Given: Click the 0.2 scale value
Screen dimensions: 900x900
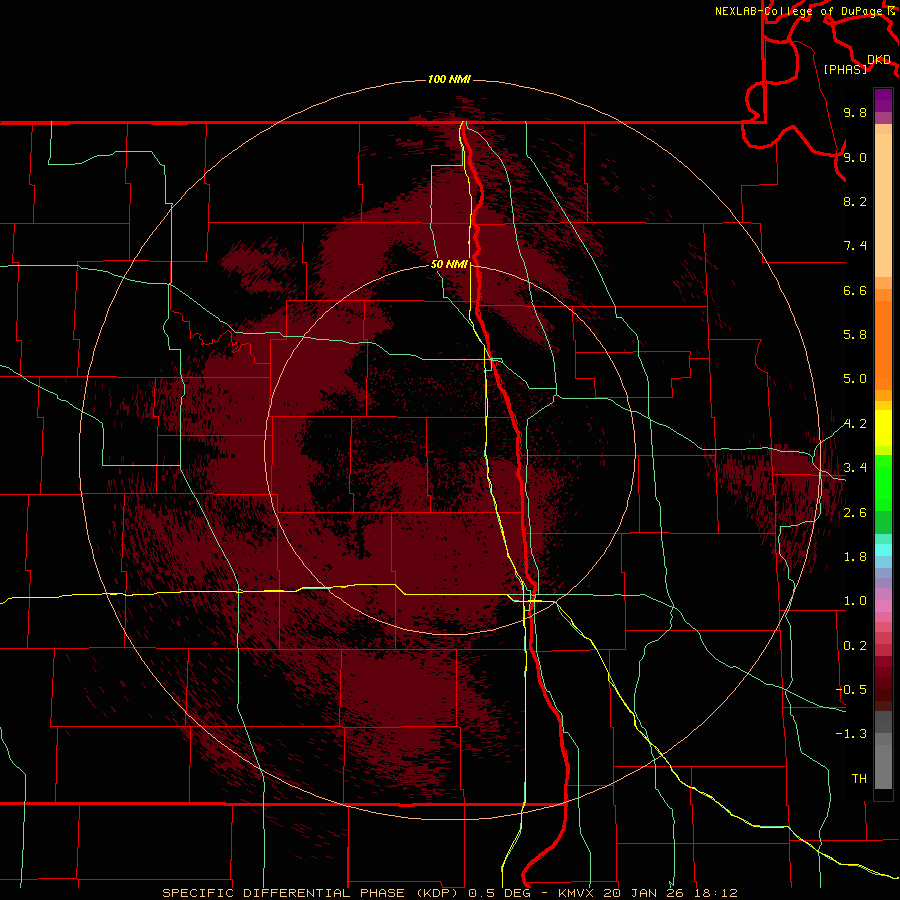Looking at the screenshot, I should [855, 646].
